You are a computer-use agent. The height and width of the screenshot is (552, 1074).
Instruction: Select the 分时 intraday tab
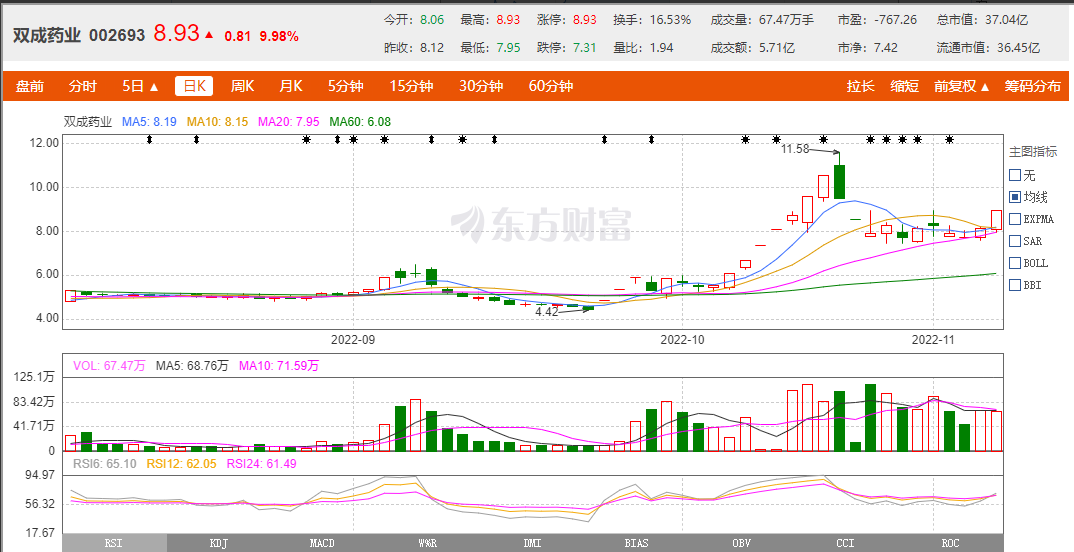pyautogui.click(x=83, y=86)
